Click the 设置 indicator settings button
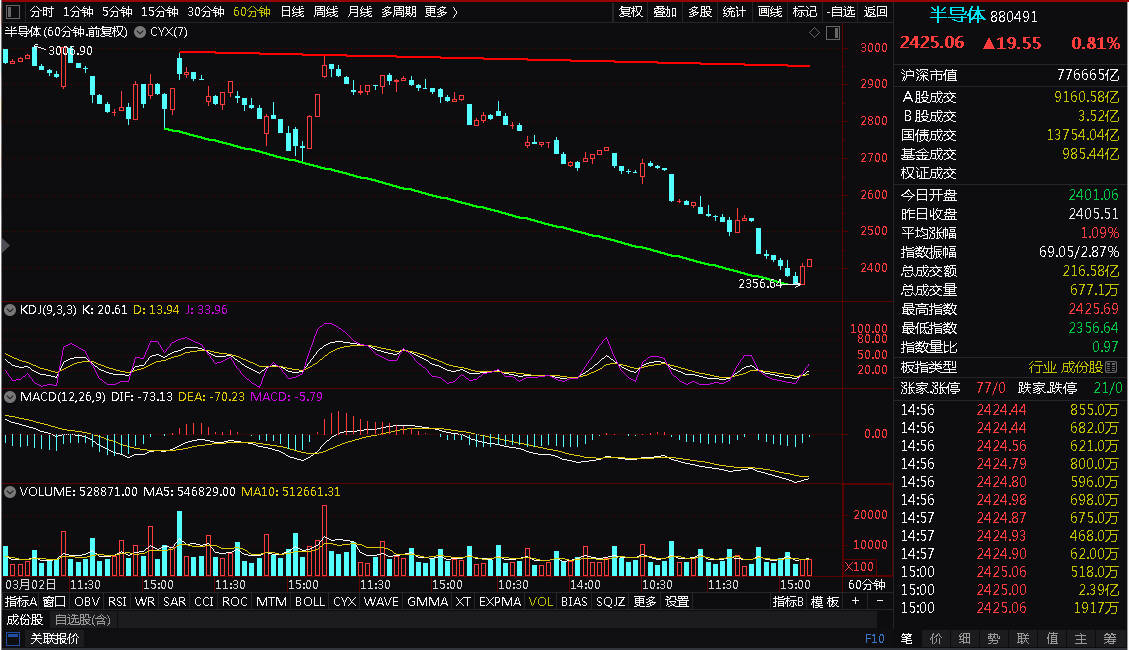This screenshot has width=1129, height=650. click(x=677, y=601)
